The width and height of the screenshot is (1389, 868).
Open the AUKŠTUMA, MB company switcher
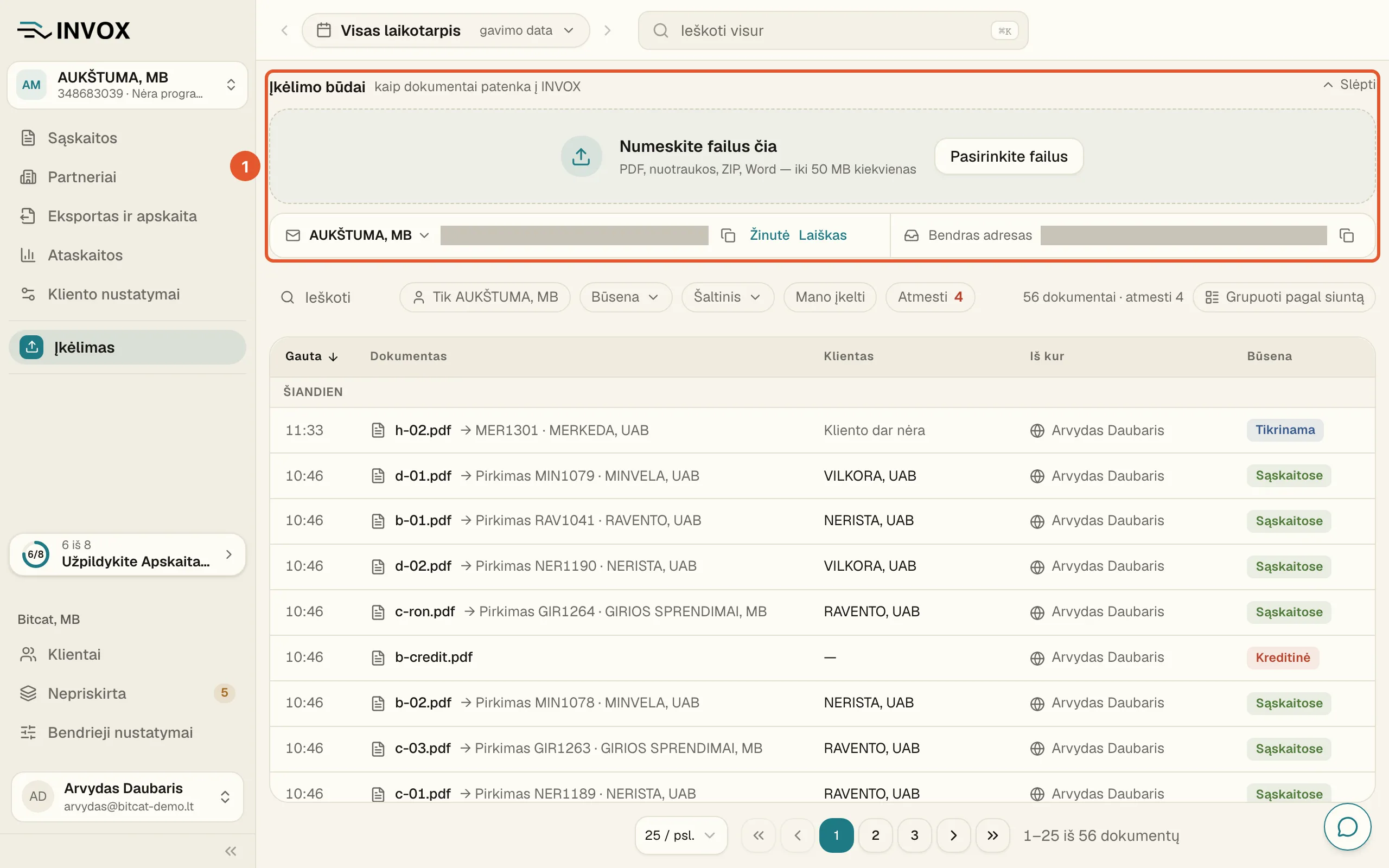tap(128, 85)
